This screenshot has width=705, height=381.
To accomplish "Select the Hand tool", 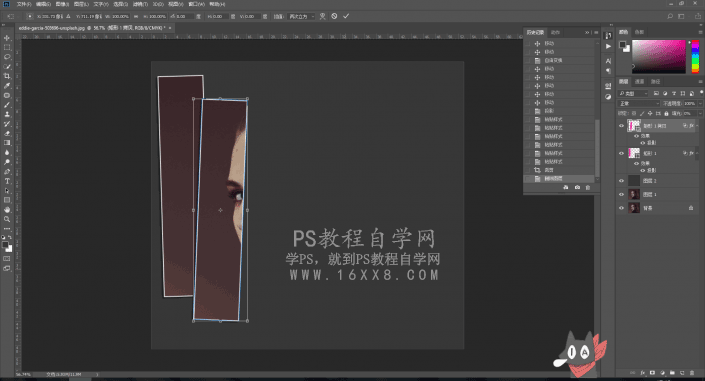I will (x=7, y=210).
